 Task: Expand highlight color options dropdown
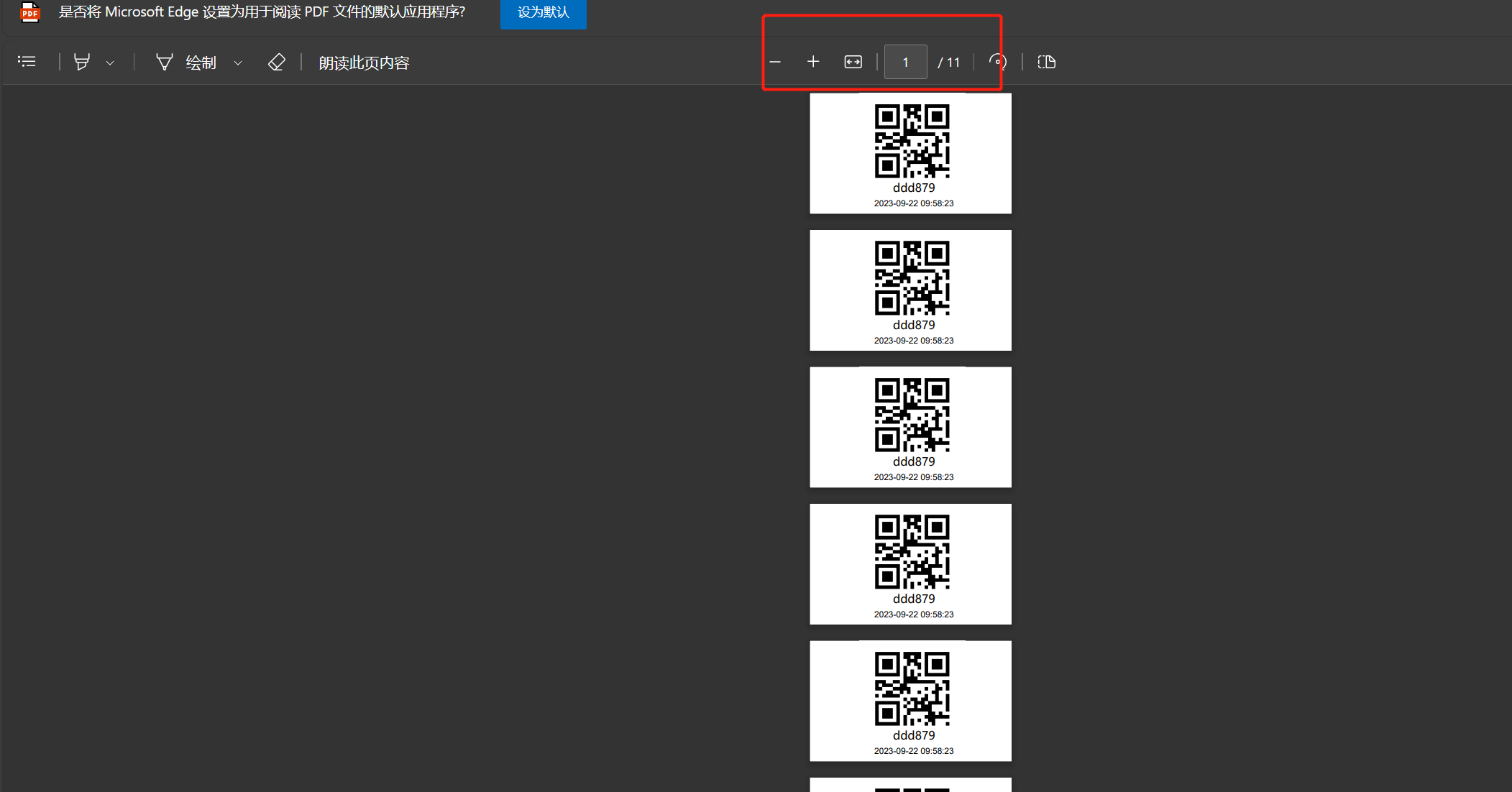click(110, 63)
